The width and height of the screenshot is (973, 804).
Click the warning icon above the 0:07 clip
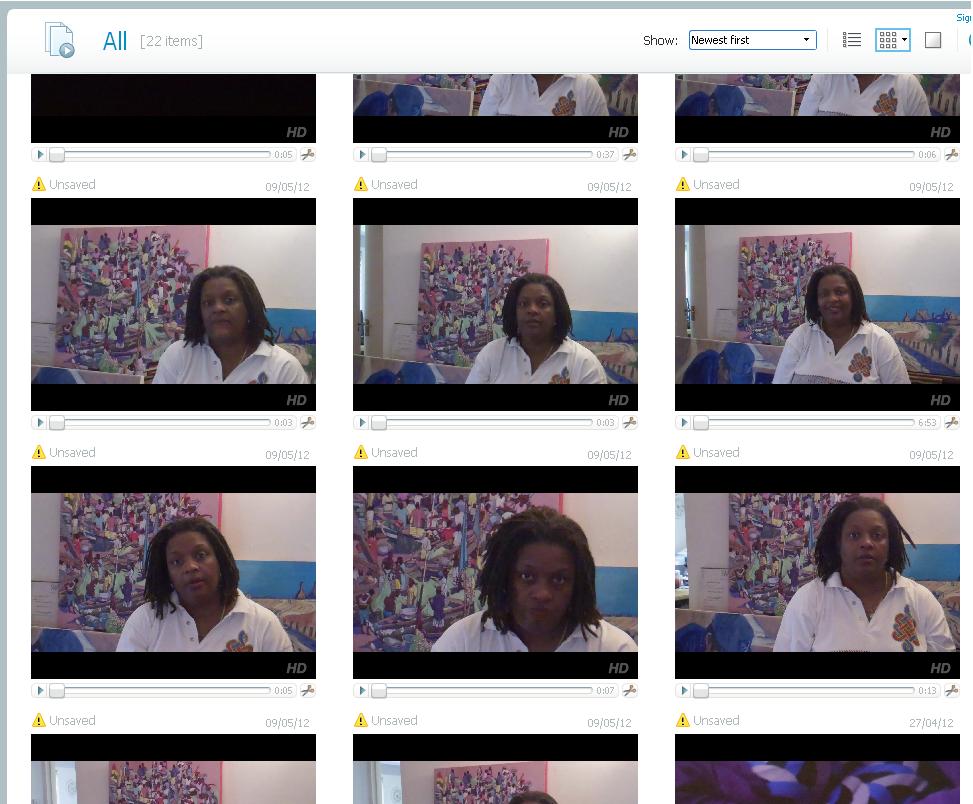[361, 452]
